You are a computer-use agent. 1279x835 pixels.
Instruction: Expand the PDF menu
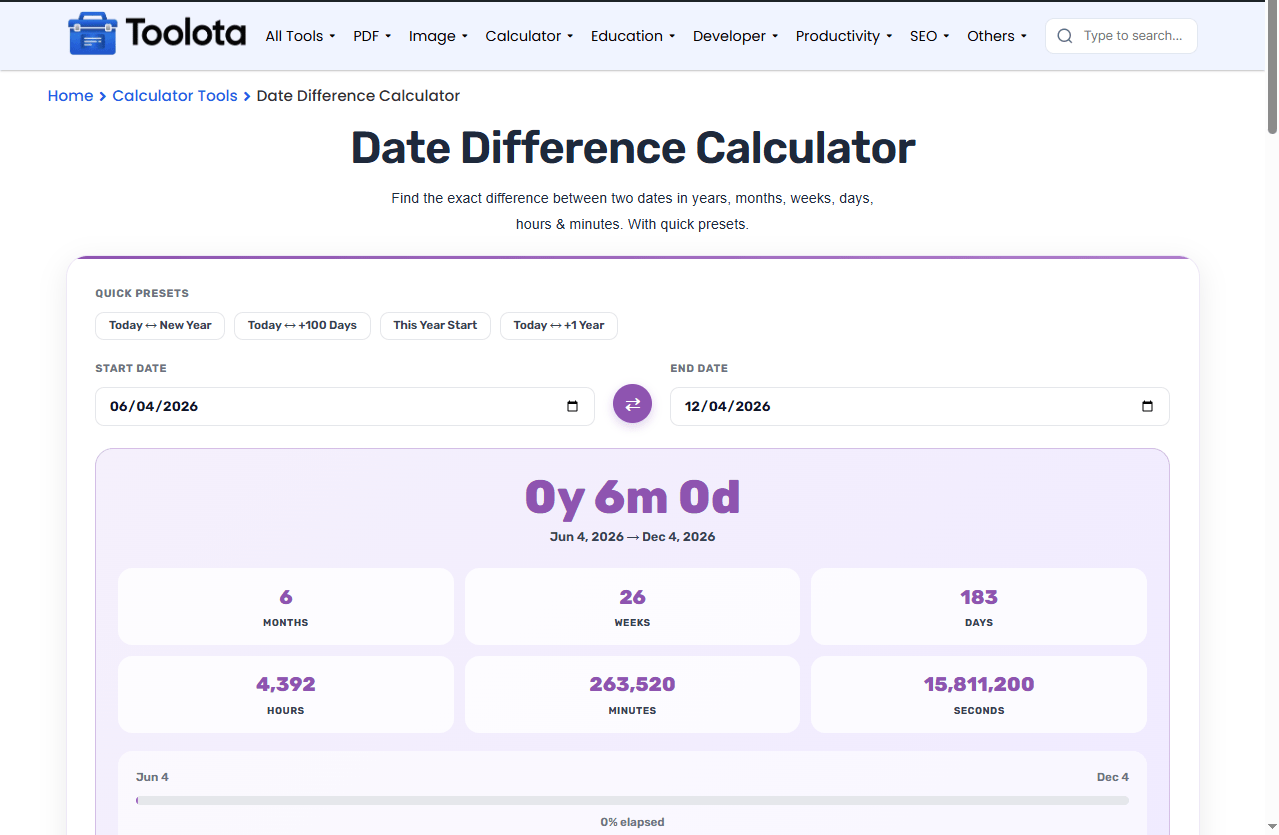click(x=372, y=36)
